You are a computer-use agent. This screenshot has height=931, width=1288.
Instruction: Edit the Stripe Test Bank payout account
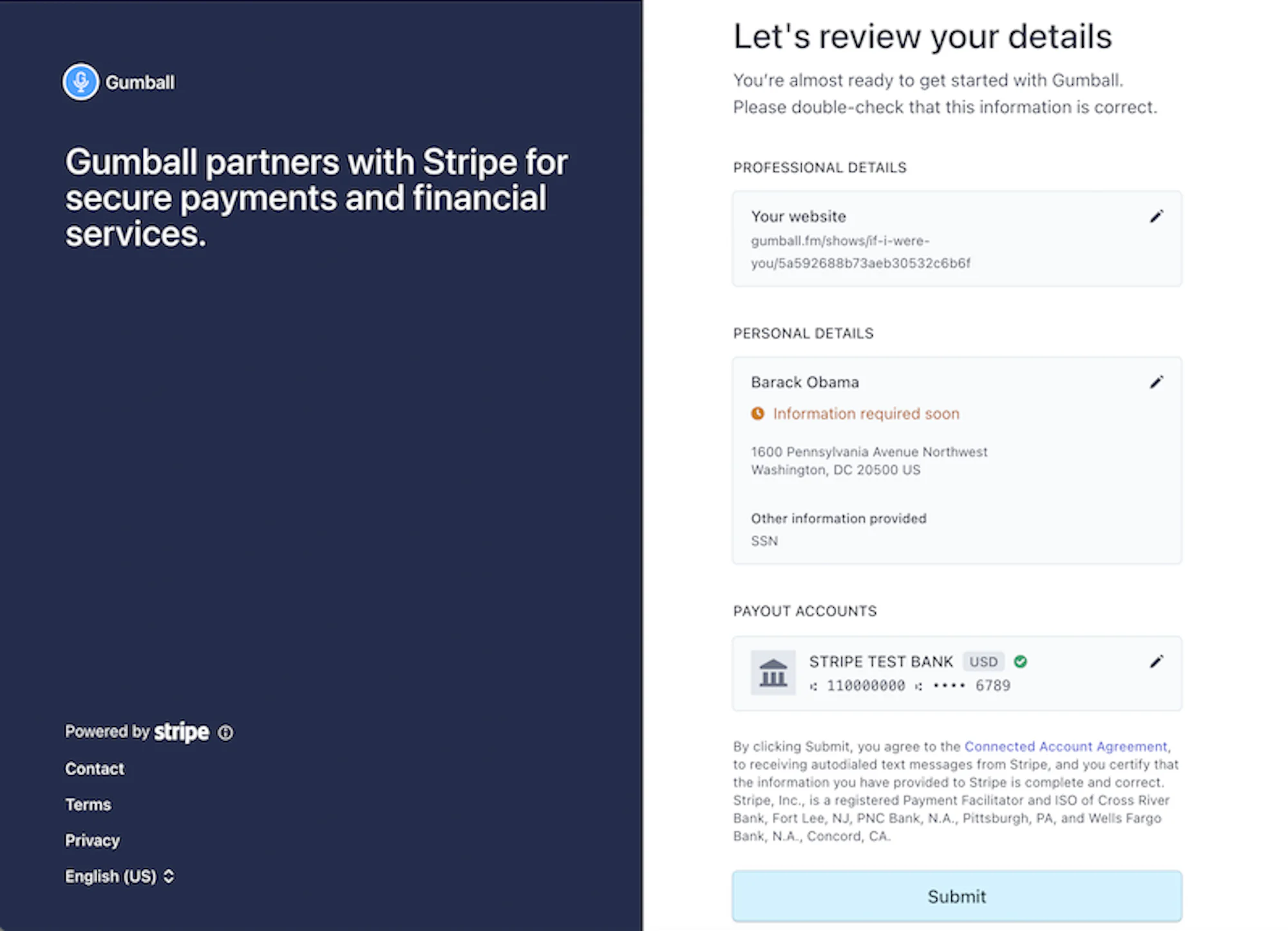click(x=1157, y=662)
